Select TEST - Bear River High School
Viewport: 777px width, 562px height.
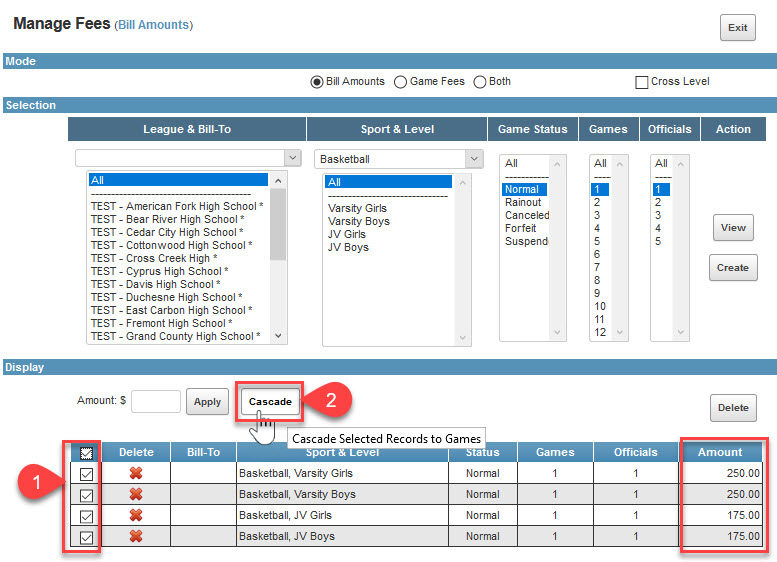(x=167, y=219)
